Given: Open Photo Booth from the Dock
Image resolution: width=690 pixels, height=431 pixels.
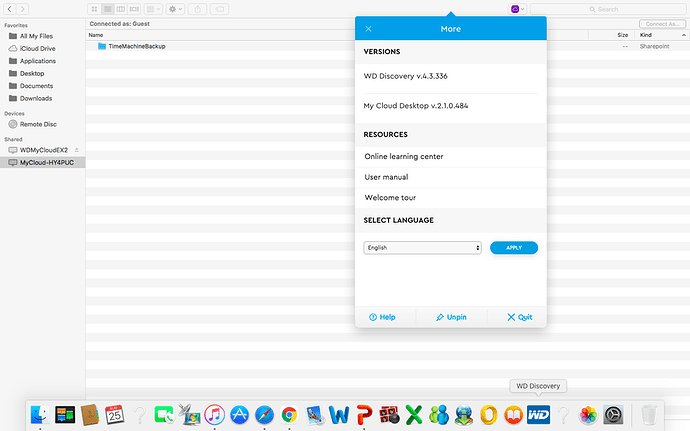Looking at the screenshot, I should coord(389,415).
